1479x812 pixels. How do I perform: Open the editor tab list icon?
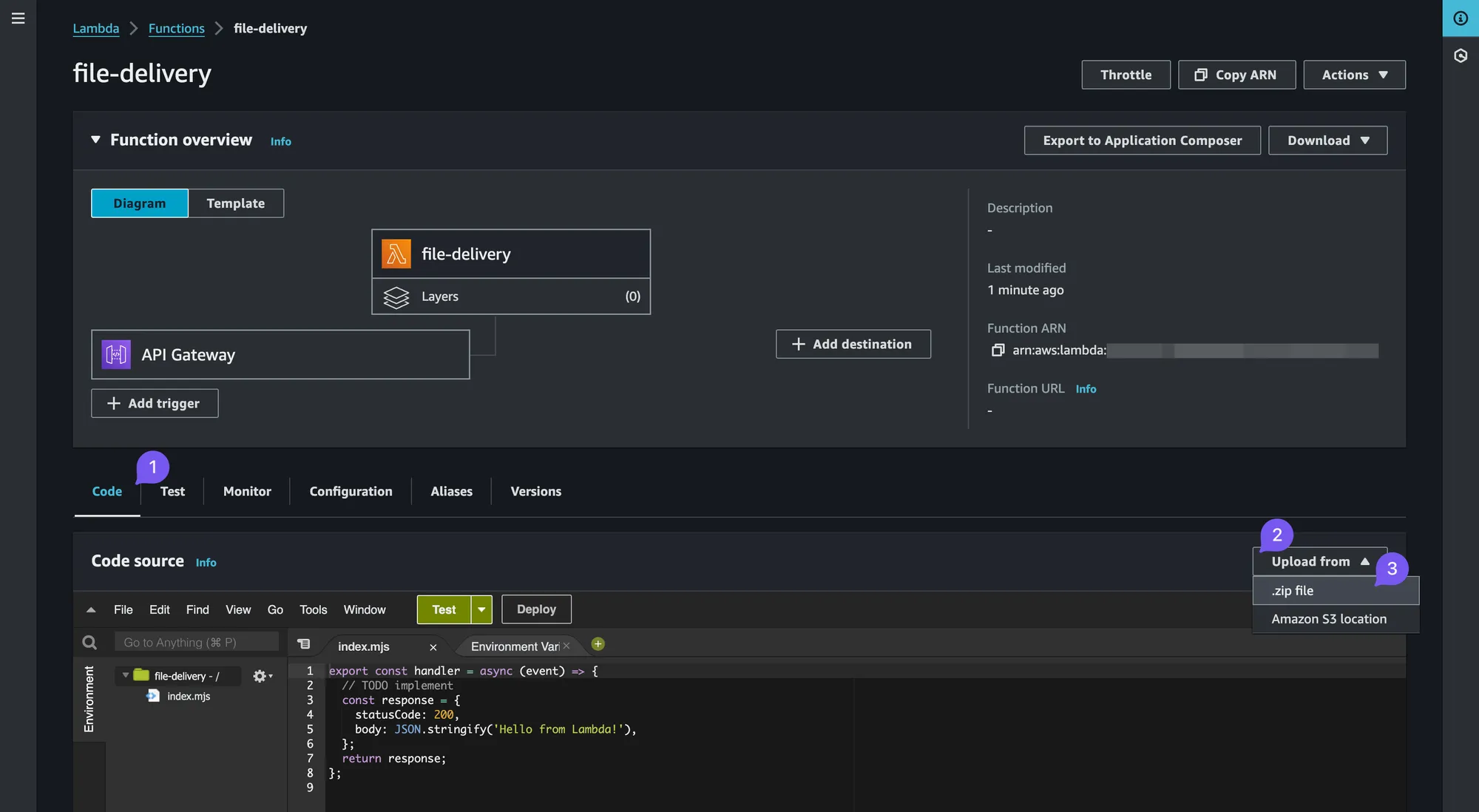(x=304, y=644)
